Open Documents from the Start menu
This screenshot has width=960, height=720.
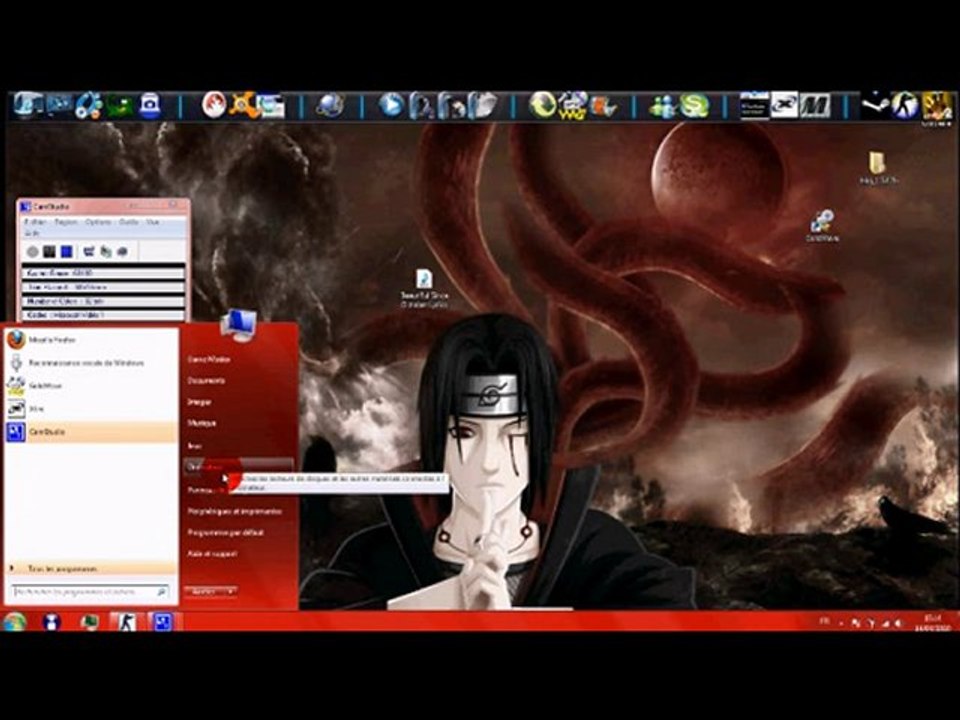206,381
